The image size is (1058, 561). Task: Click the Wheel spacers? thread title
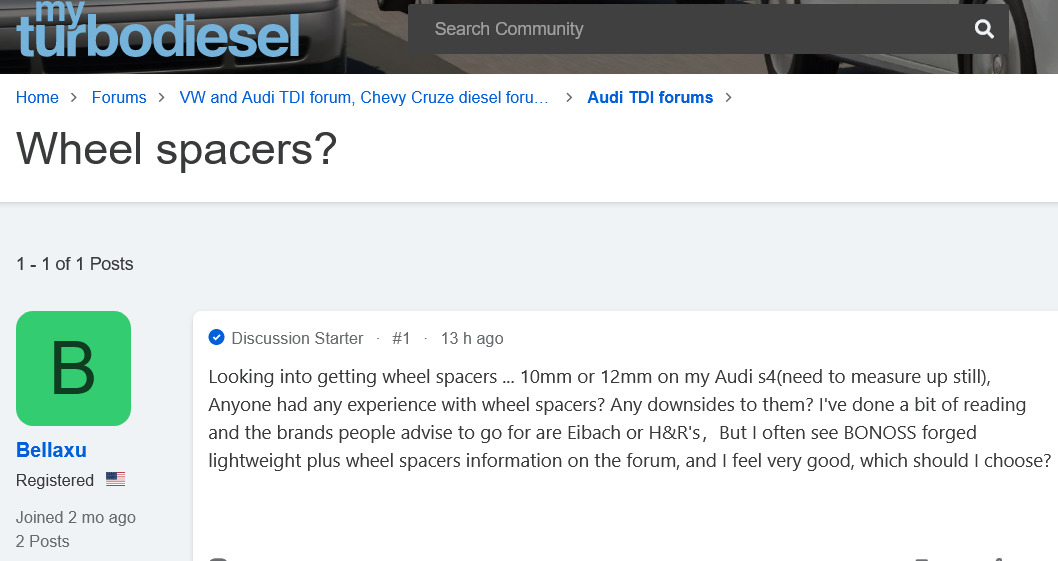pyautogui.click(x=177, y=149)
